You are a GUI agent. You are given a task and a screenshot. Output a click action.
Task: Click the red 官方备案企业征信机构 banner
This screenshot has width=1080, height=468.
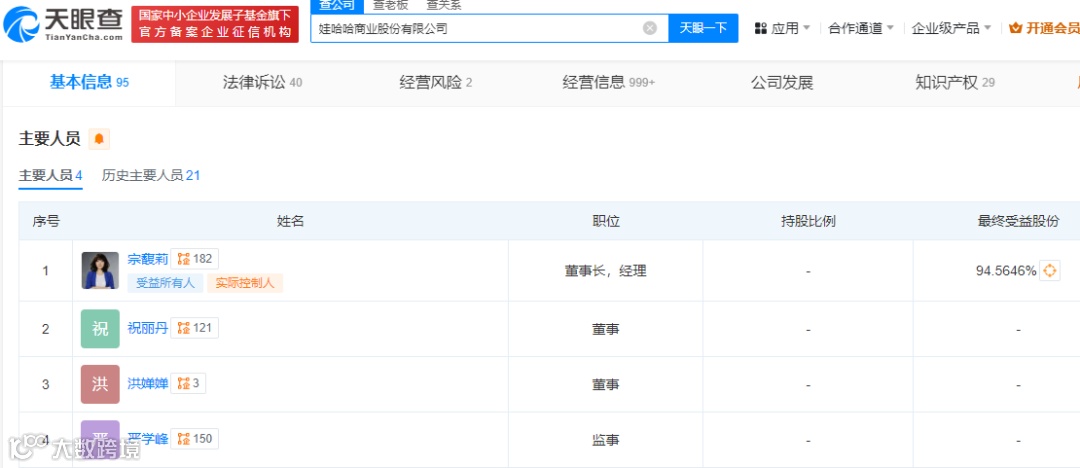(215, 24)
